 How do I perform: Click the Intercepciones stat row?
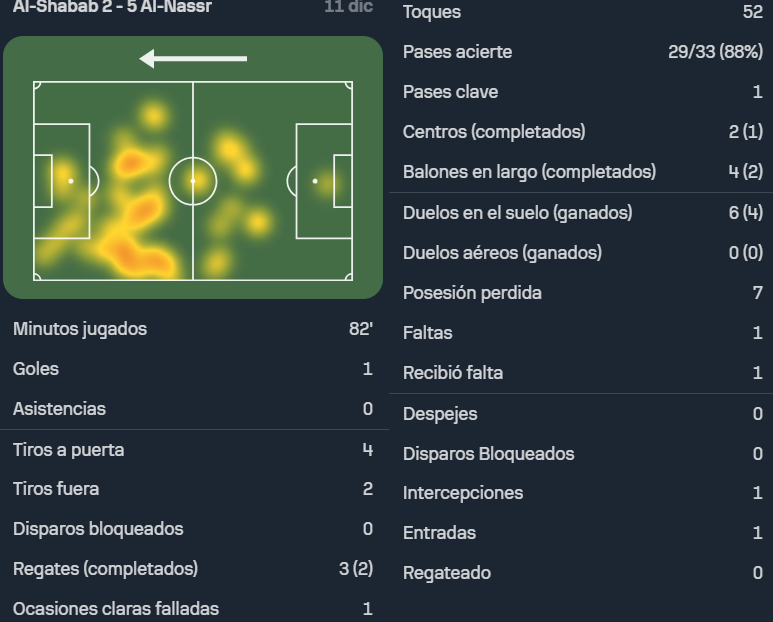[x=583, y=493]
